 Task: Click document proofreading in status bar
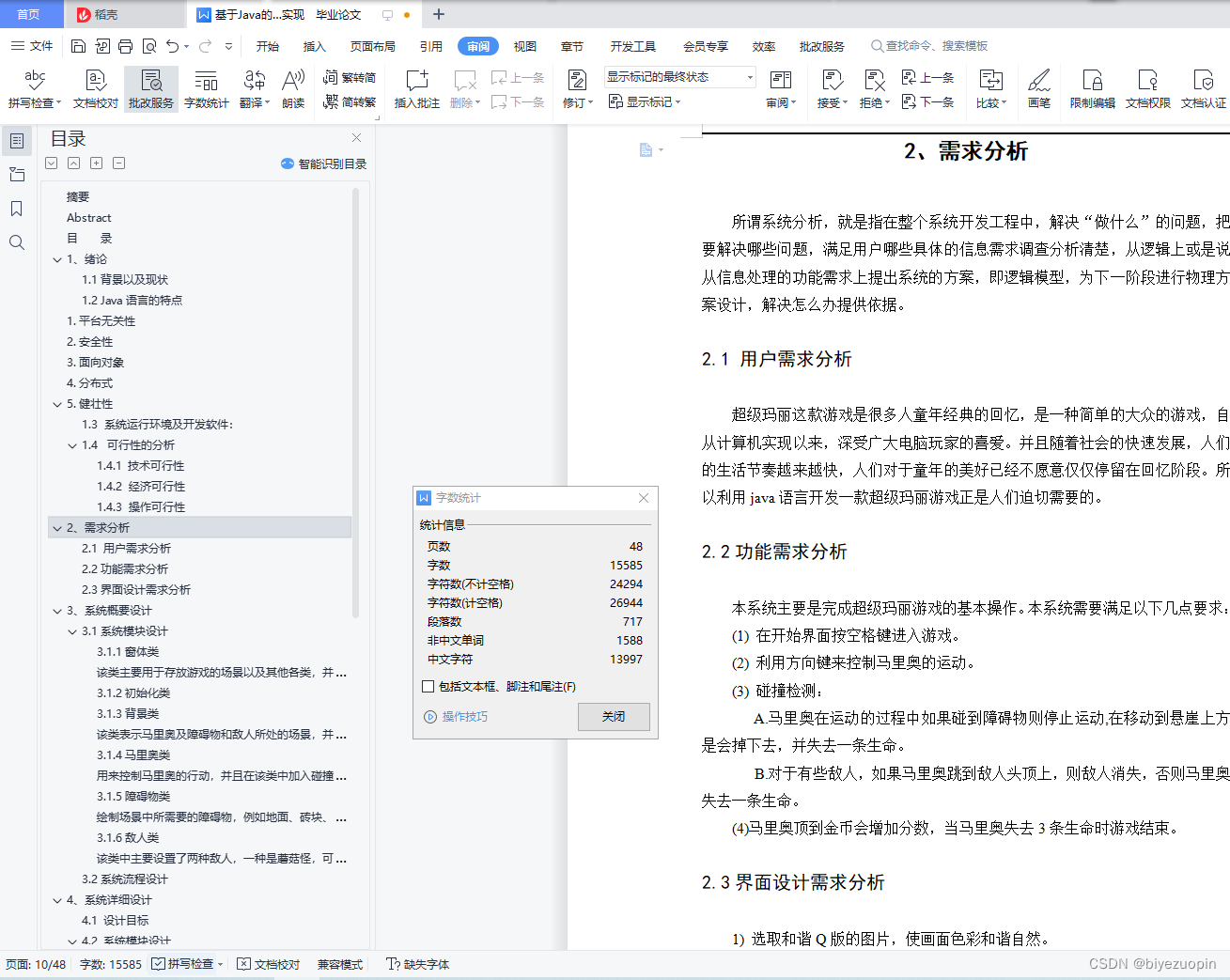[269, 964]
